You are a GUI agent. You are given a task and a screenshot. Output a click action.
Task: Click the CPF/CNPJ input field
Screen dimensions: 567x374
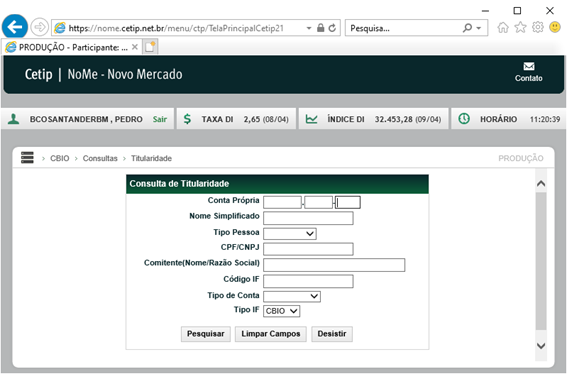(308, 249)
